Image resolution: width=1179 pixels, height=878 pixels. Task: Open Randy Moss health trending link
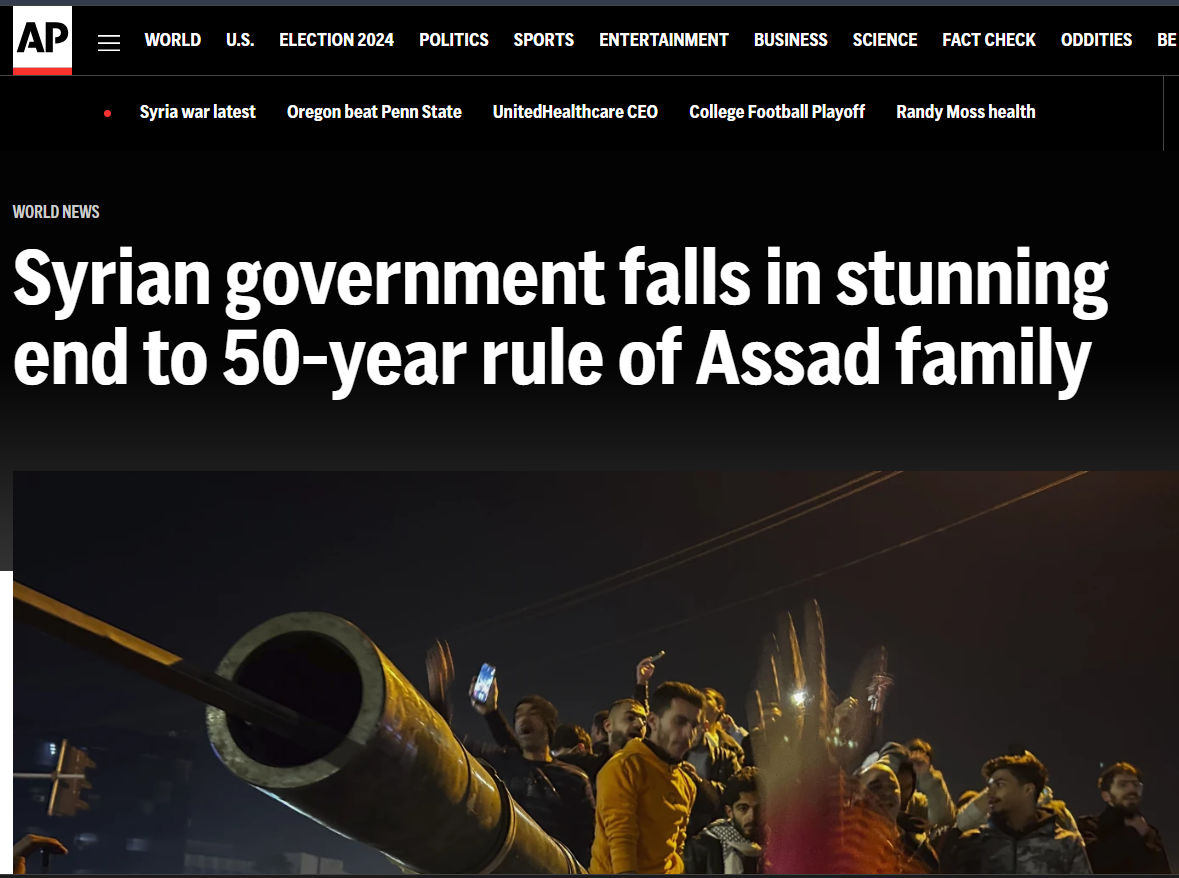click(x=965, y=112)
